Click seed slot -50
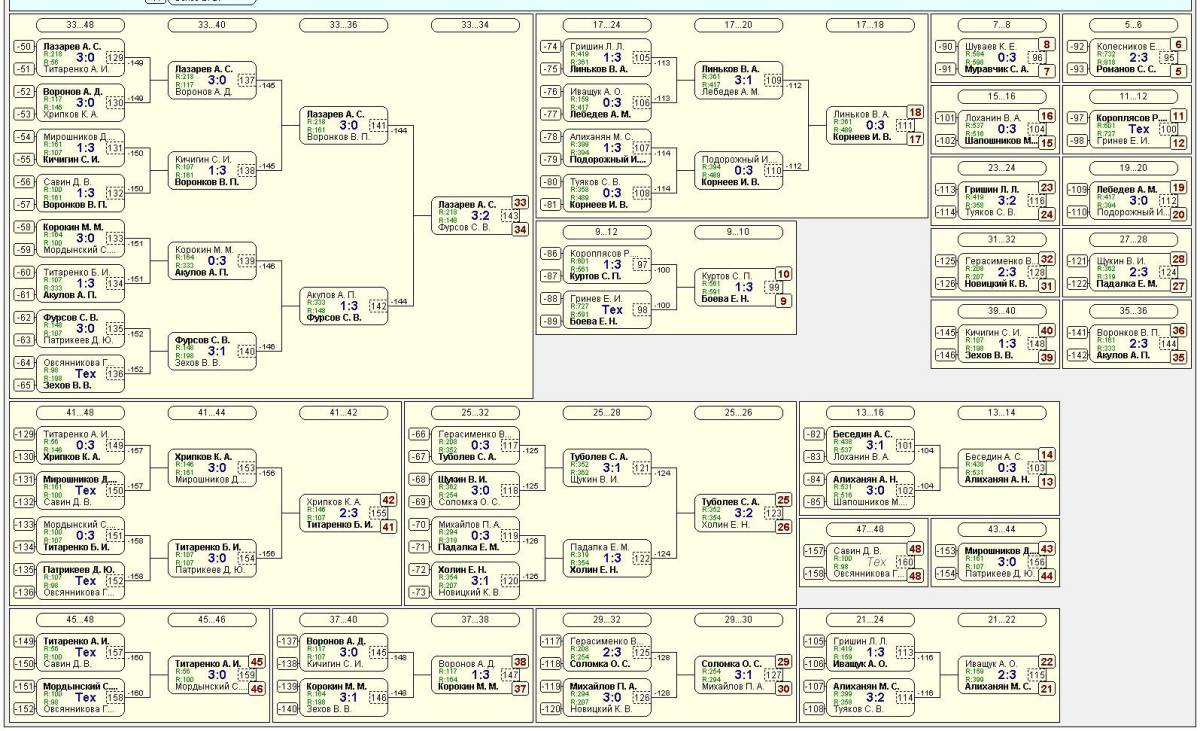Screen dimensions: 1200x731 click(x=23, y=46)
